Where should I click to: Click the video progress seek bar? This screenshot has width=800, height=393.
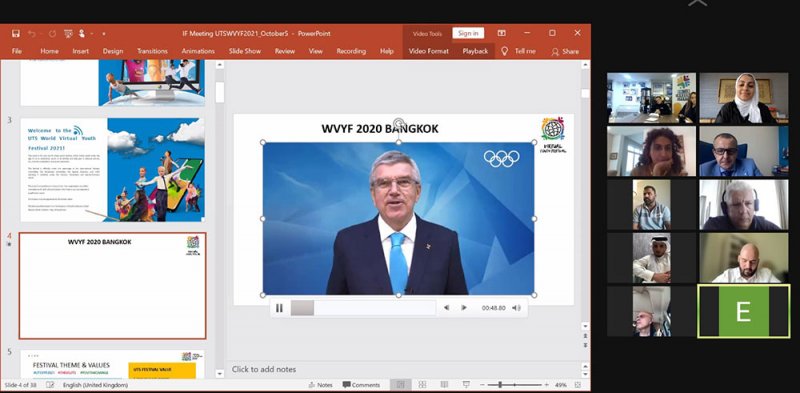click(x=363, y=308)
